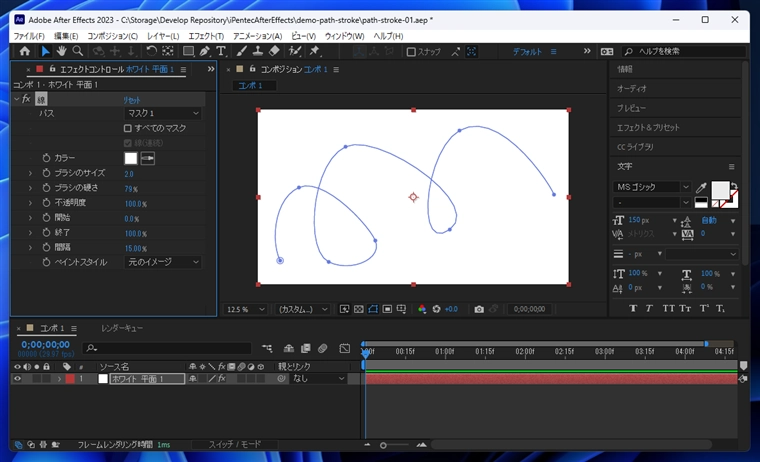This screenshot has height=462, width=760.
Task: Hide the ホワイト 平面 1 layer eye
Action: coord(17,379)
